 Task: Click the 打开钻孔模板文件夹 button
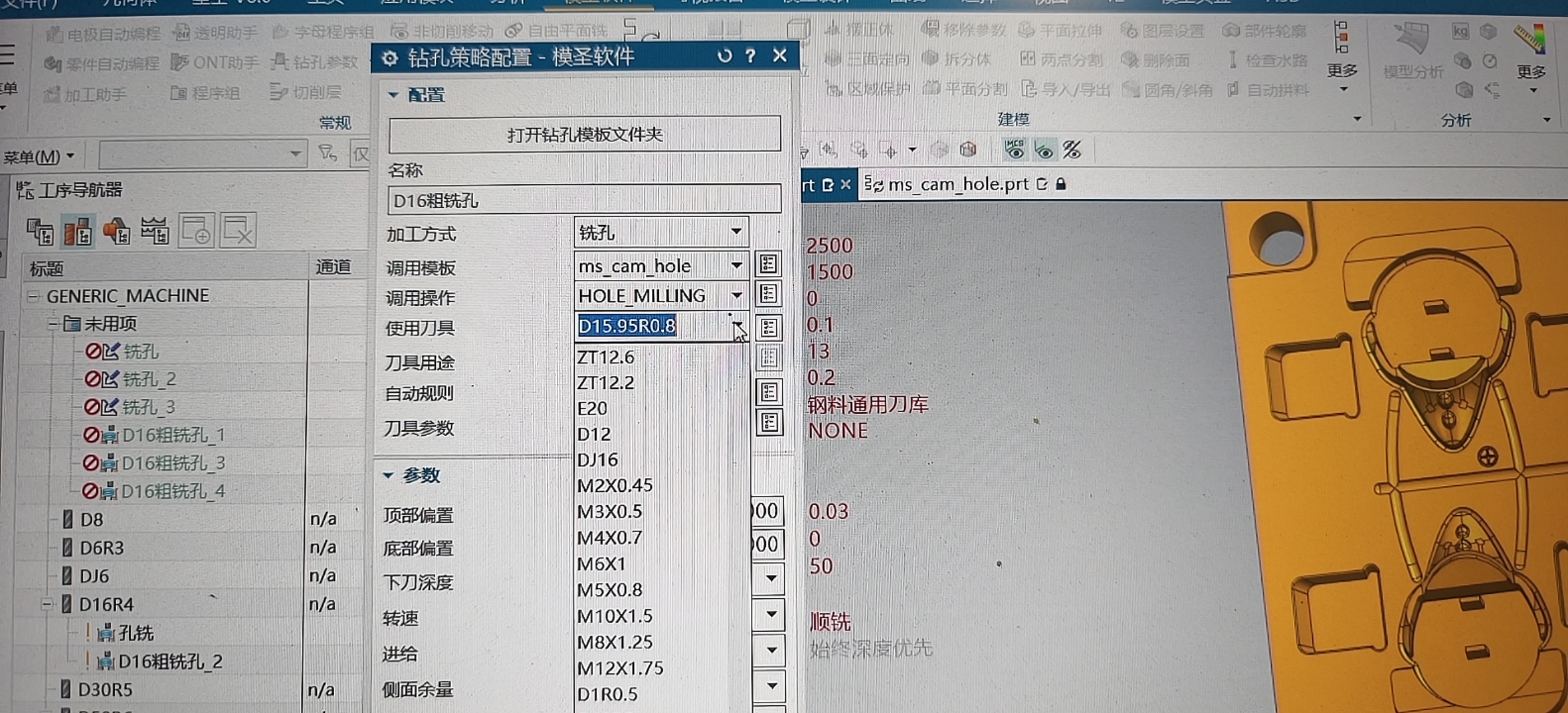point(585,135)
